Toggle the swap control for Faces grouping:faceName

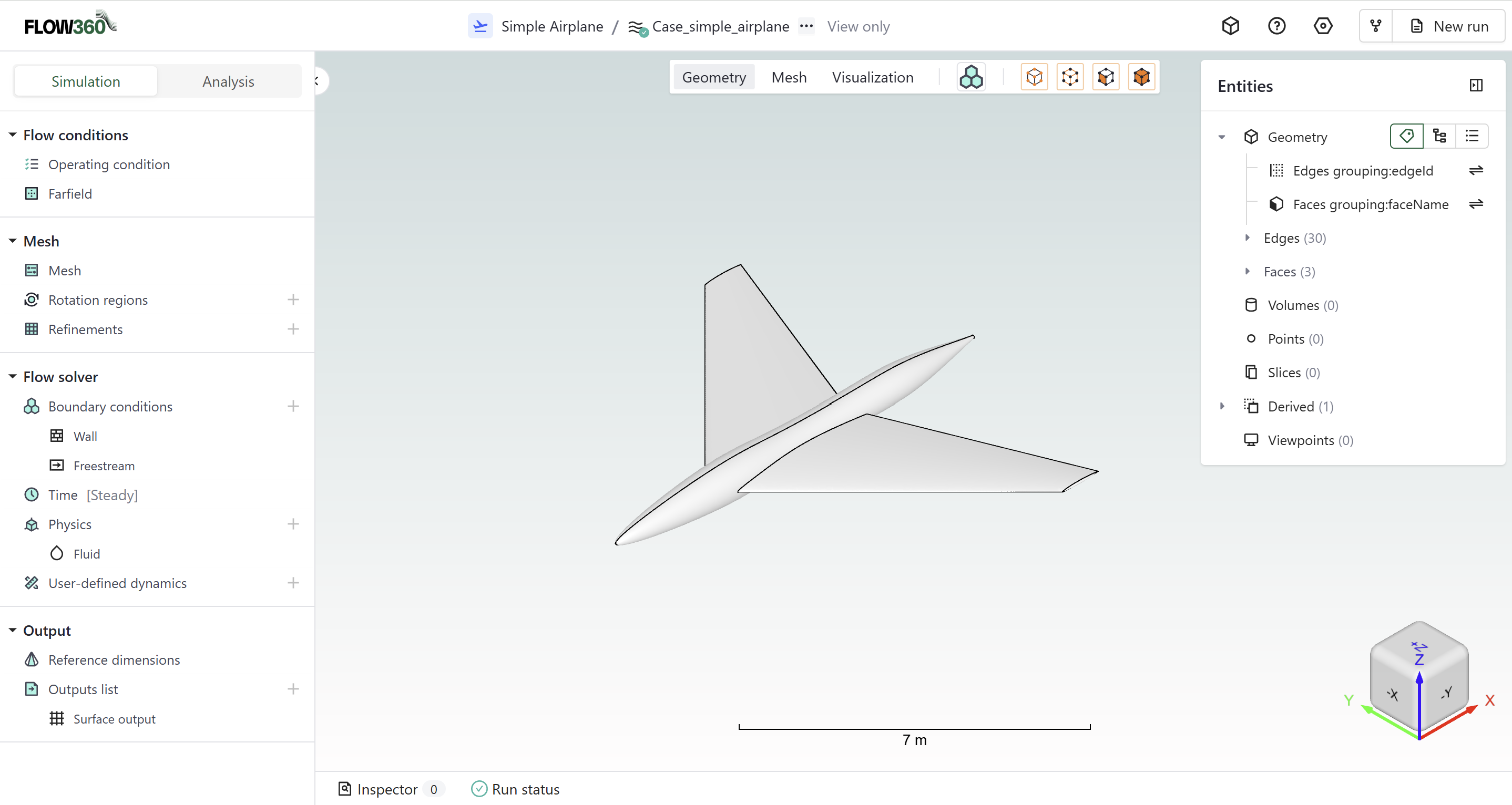(1477, 203)
